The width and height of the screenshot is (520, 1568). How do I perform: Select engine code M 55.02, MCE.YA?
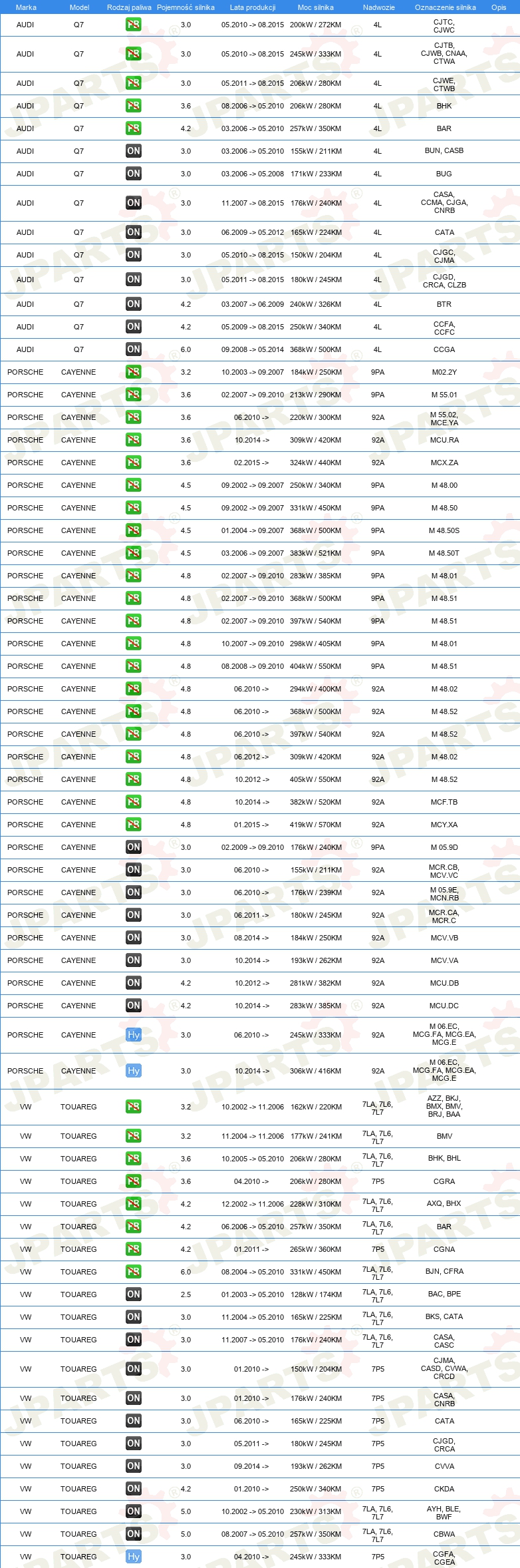point(444,418)
